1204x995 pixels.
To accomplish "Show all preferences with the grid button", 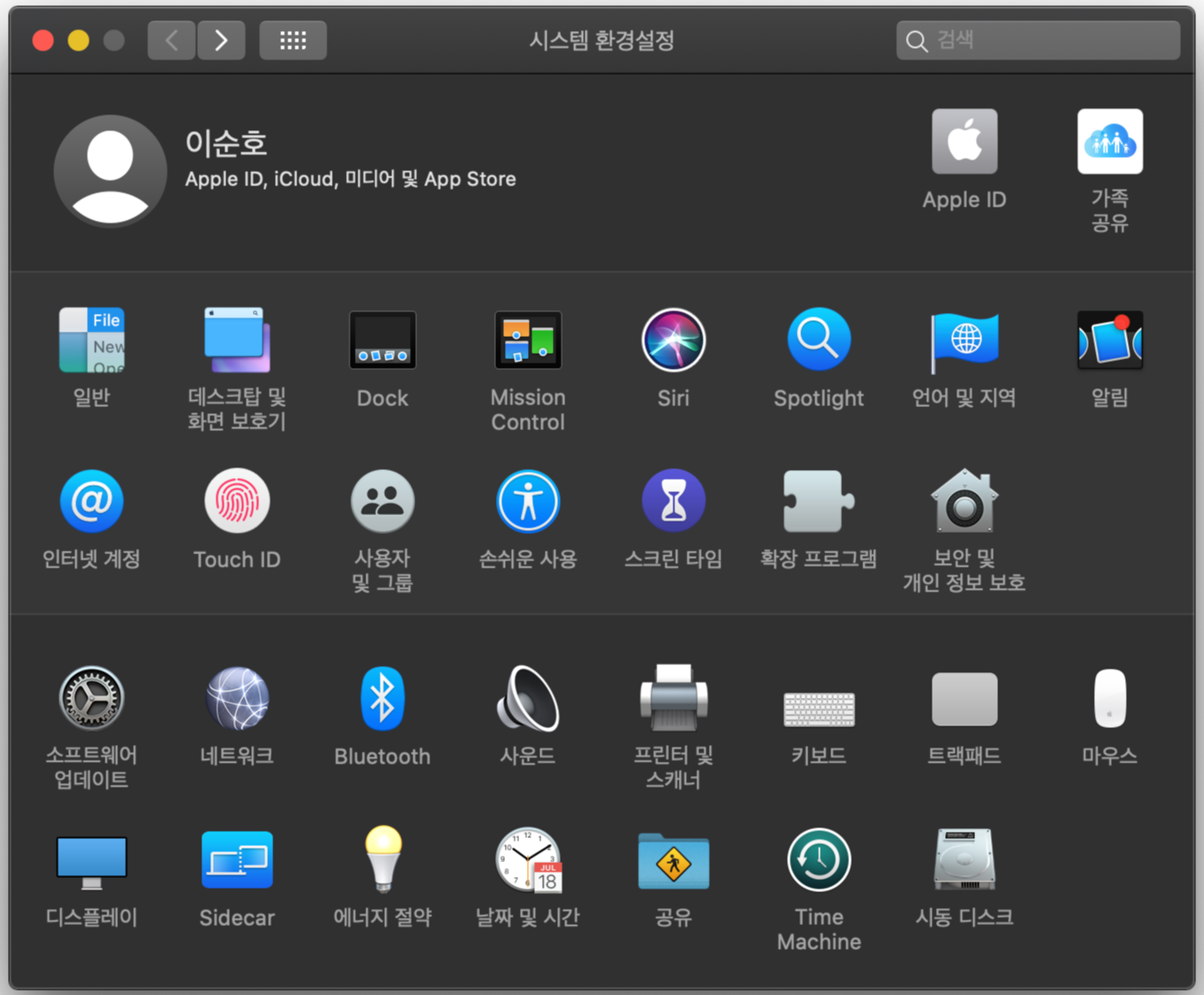I will (293, 41).
